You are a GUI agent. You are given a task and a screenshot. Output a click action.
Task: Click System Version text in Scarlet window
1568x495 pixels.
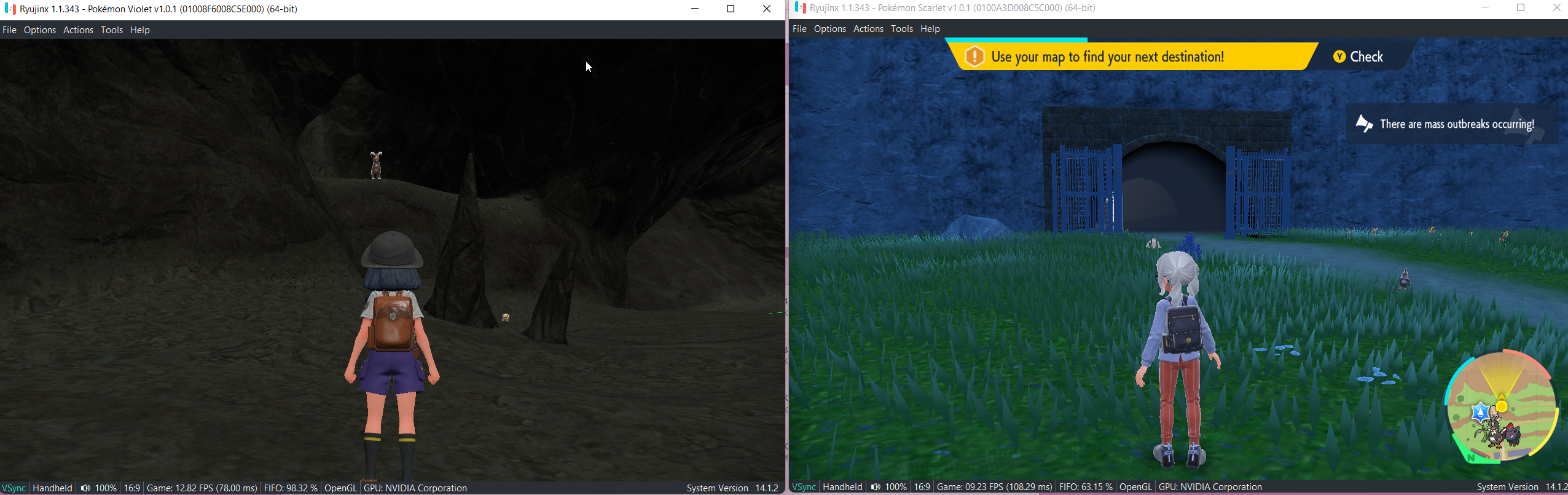(x=1522, y=487)
